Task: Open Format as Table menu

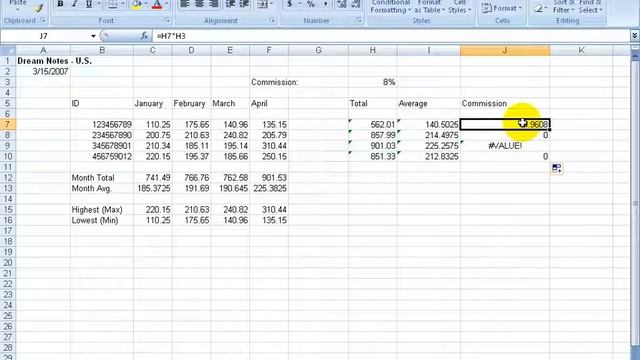Action: (429, 7)
